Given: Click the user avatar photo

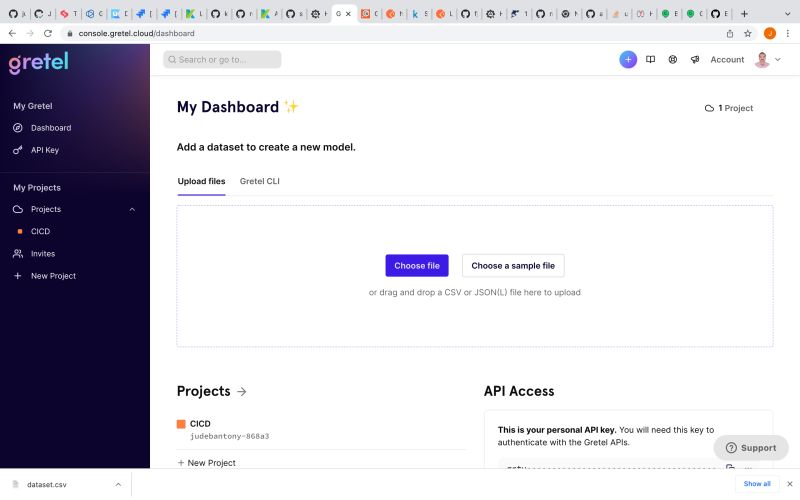Looking at the screenshot, I should pyautogui.click(x=762, y=60).
